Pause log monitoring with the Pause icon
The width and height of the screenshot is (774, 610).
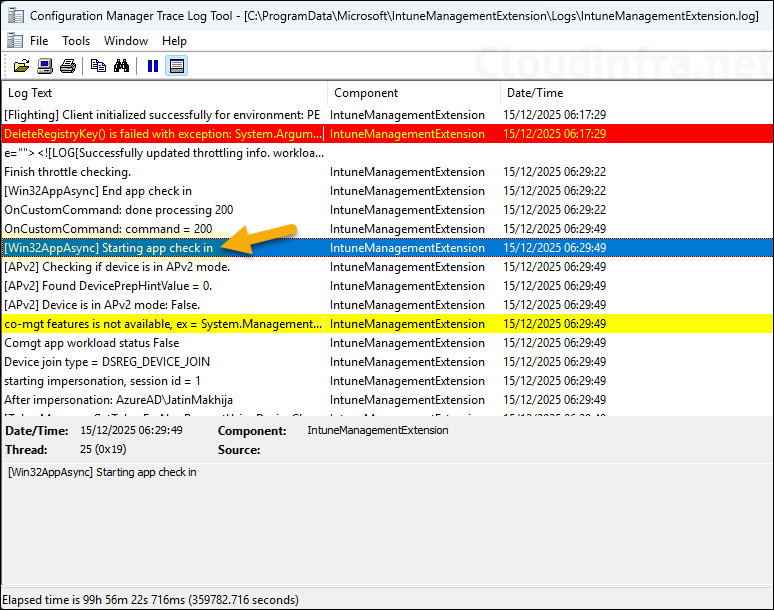[153, 66]
